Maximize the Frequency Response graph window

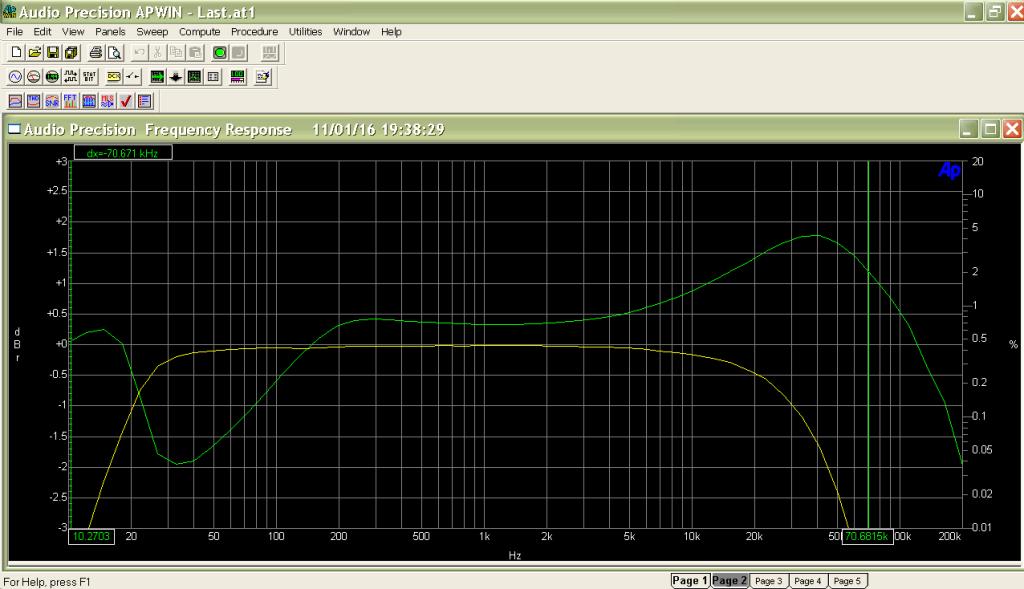(991, 129)
